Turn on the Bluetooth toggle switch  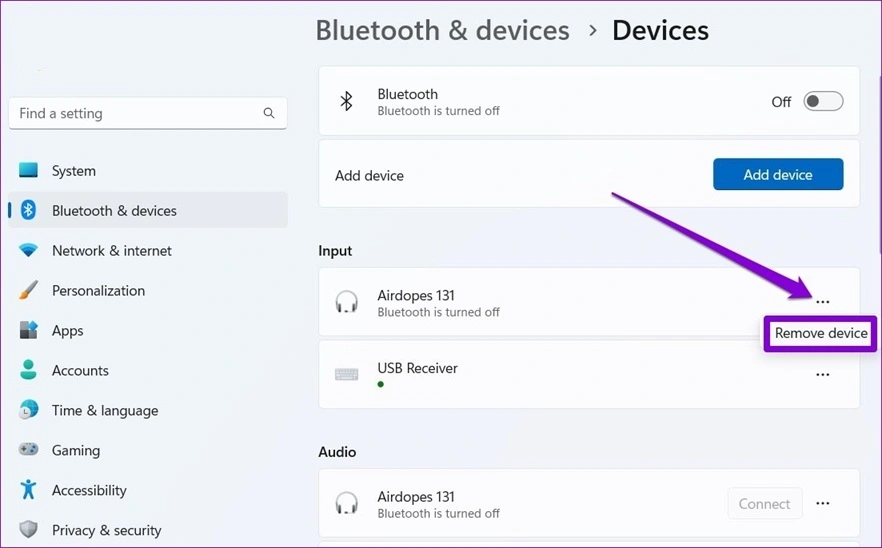click(823, 101)
